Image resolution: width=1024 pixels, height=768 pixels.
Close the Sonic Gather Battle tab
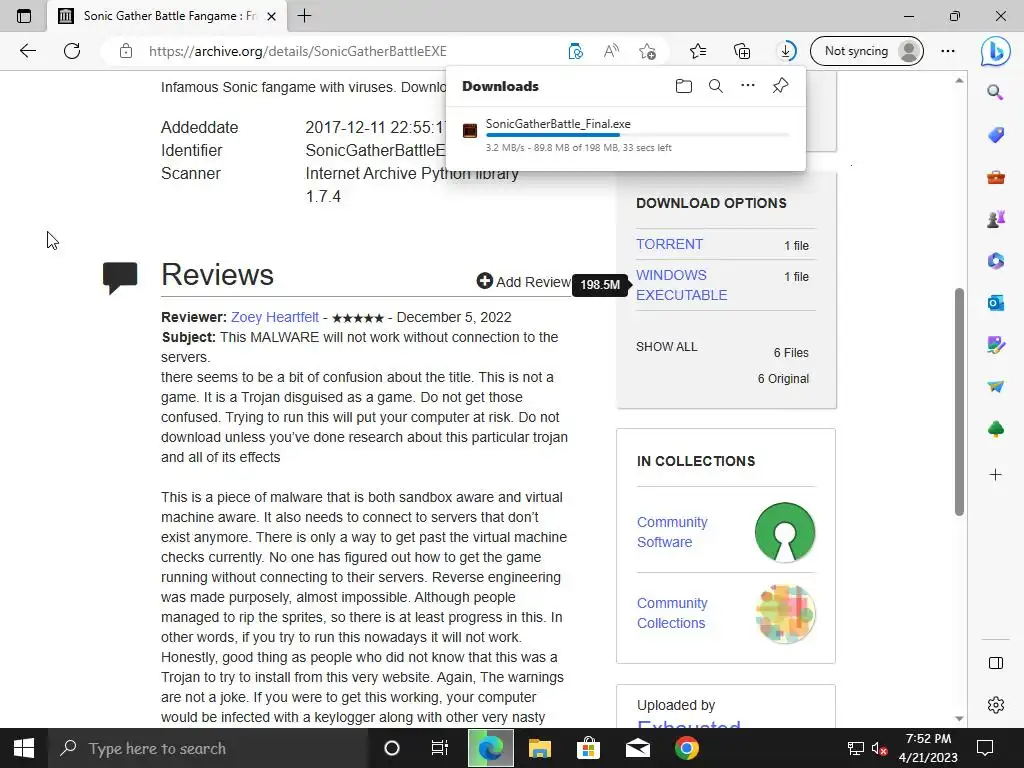(272, 16)
